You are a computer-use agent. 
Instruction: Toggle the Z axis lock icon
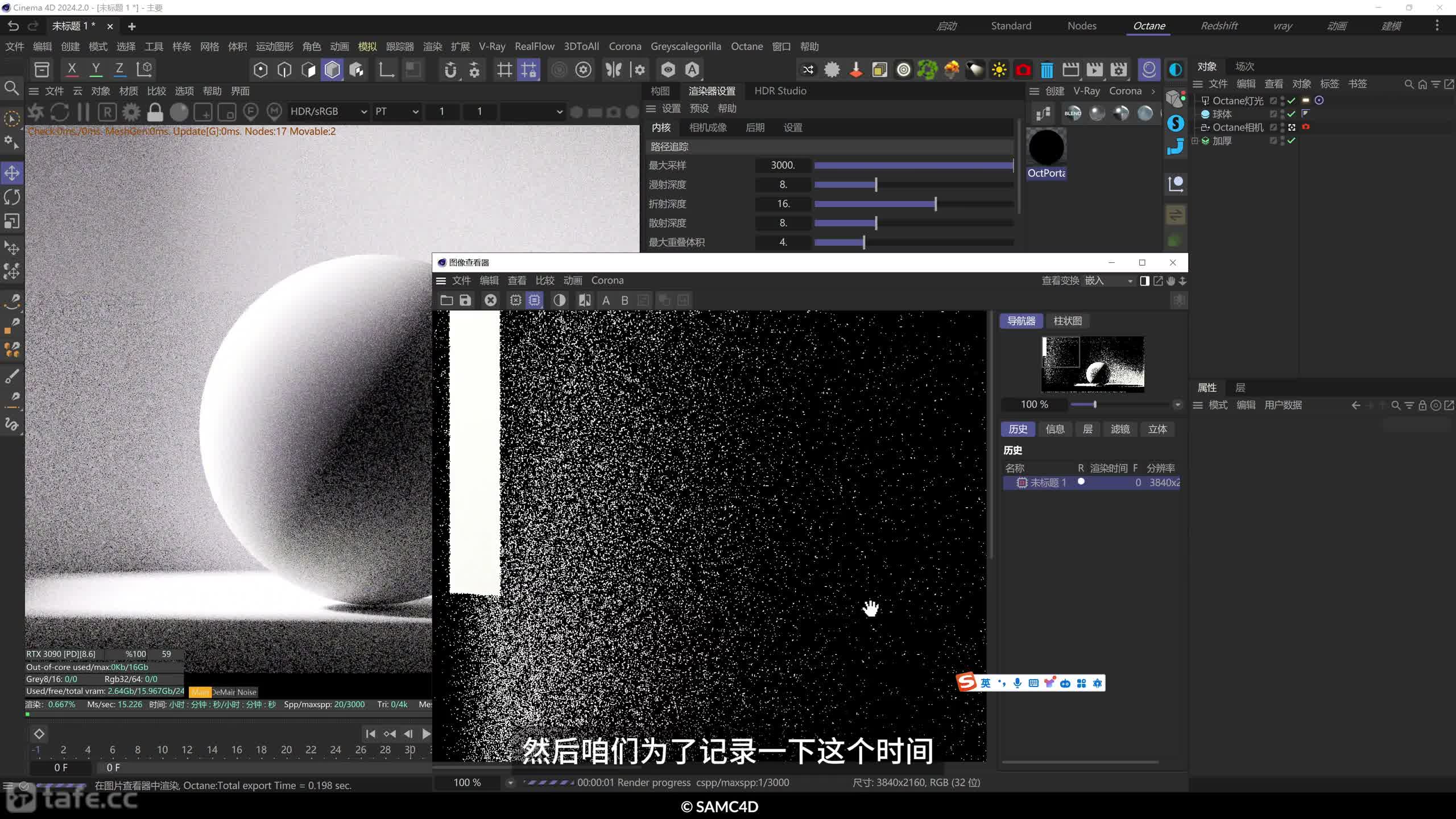click(119, 69)
